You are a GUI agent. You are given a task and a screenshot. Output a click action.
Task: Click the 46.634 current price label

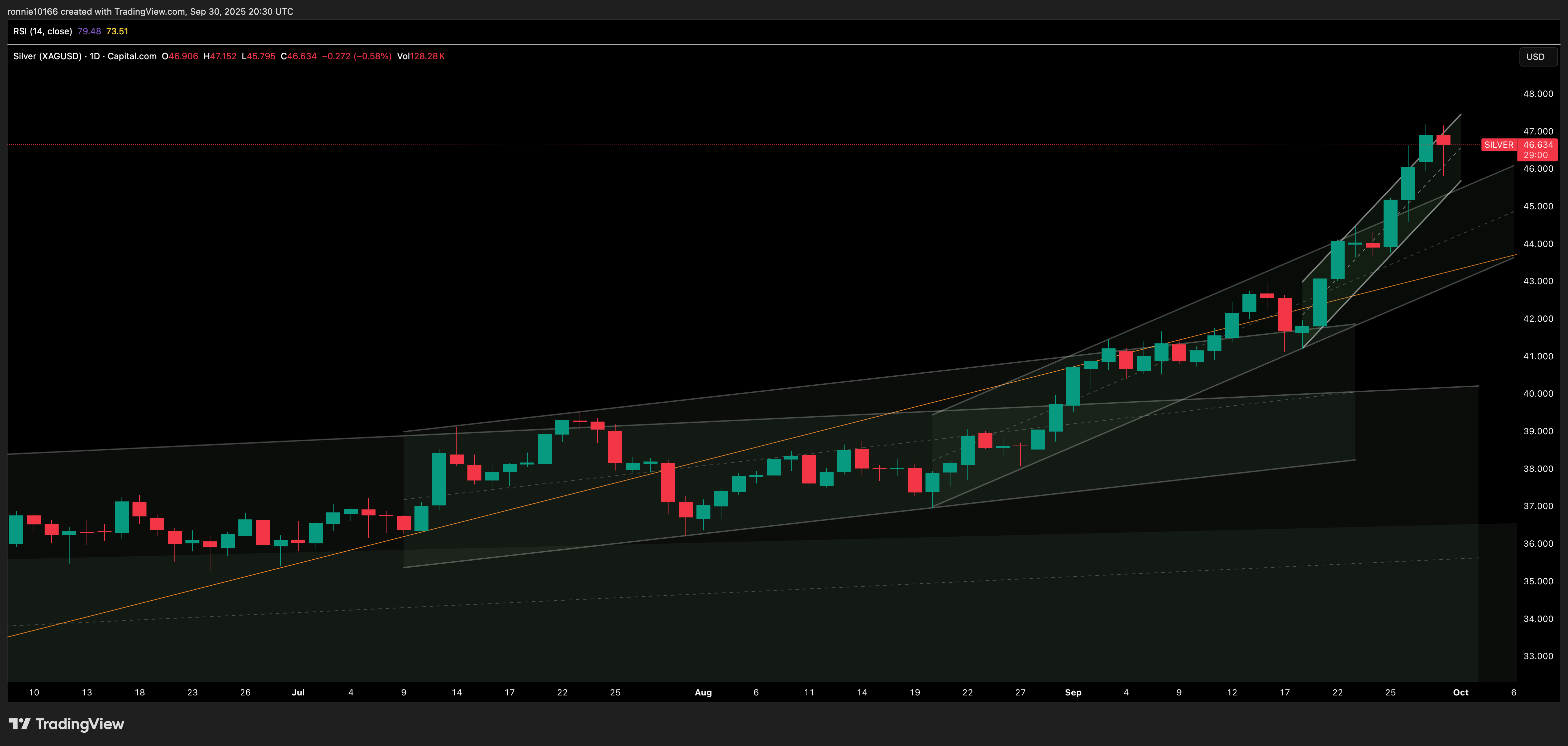pos(1538,145)
